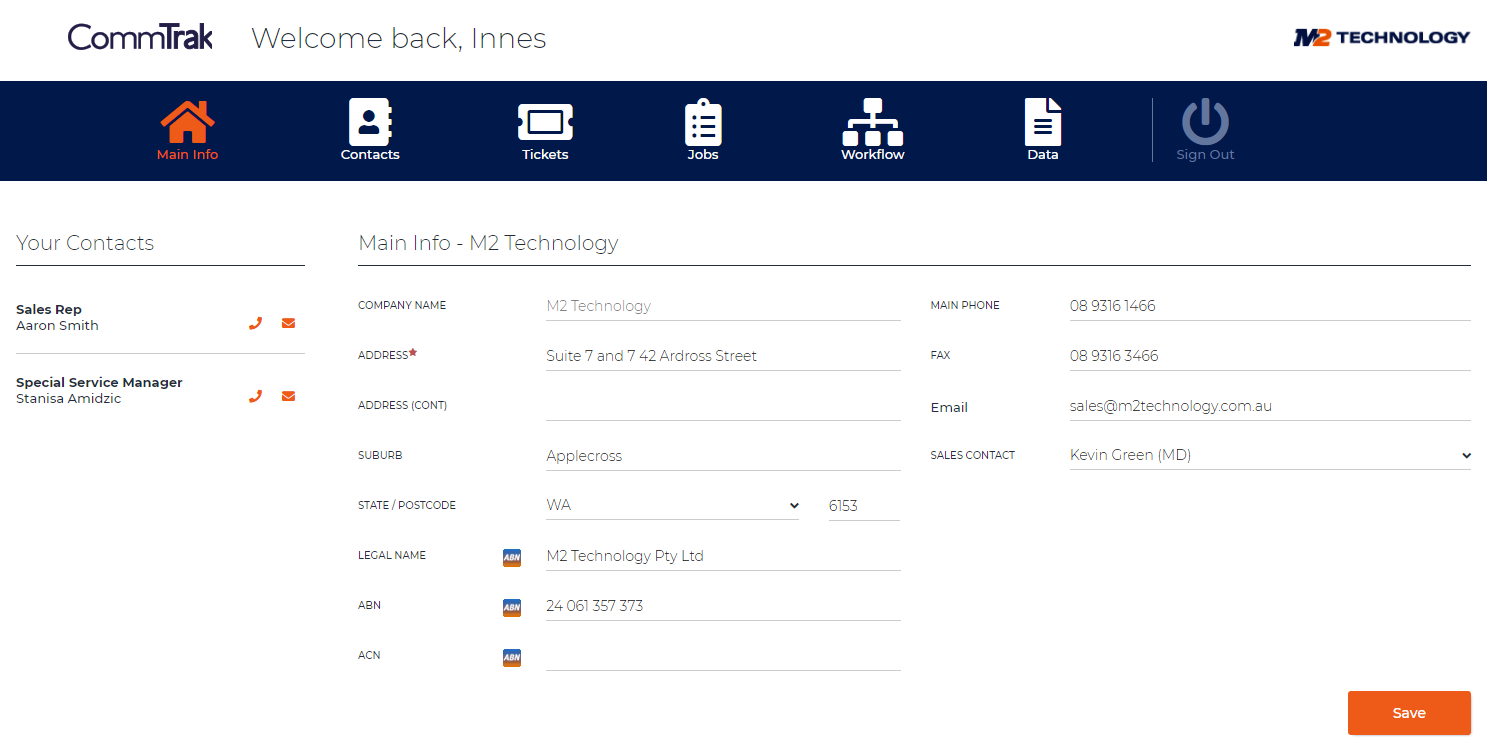Email Sales Rep Aaron Smith envelope icon
Viewport: 1487px width, 746px height.
click(x=289, y=323)
